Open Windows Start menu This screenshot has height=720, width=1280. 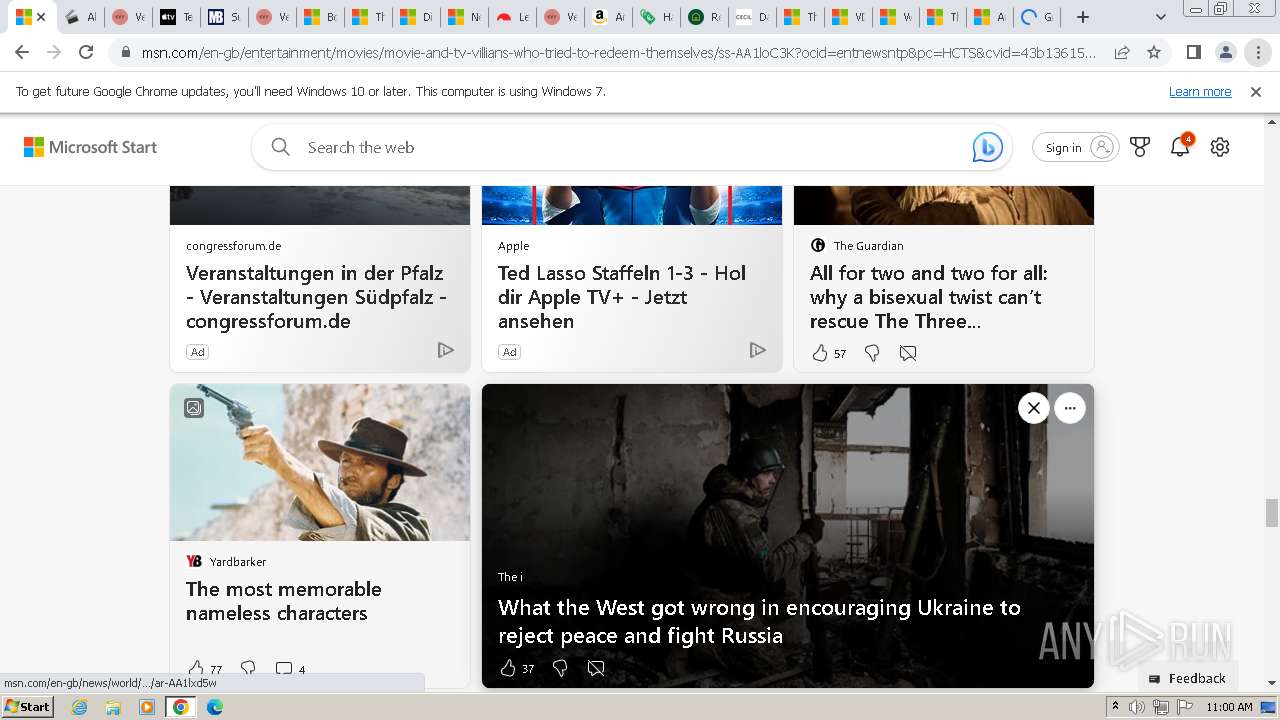28,707
